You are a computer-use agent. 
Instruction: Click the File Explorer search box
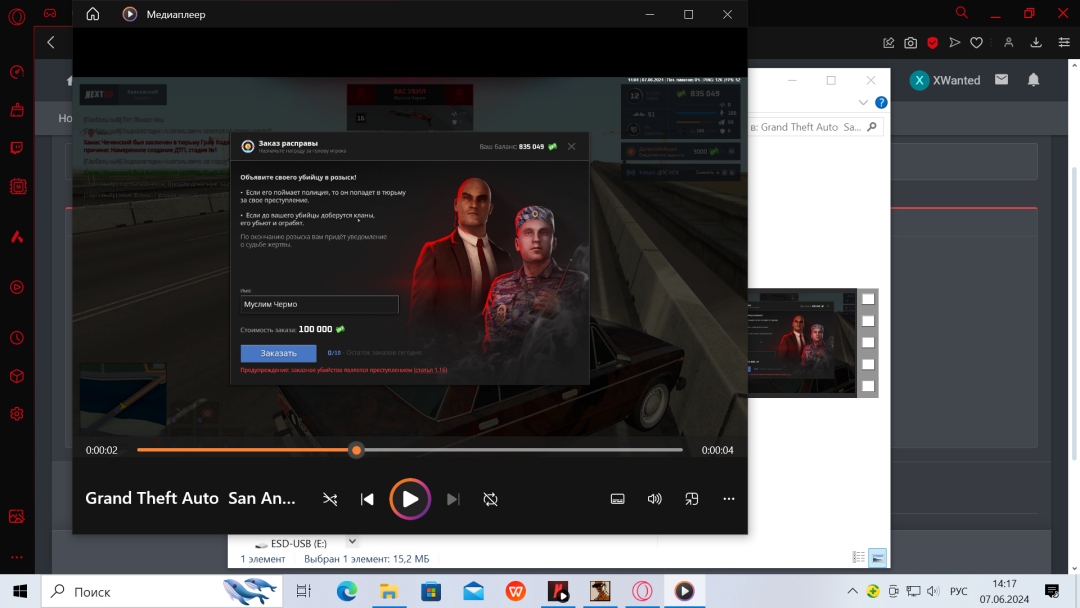[816, 127]
